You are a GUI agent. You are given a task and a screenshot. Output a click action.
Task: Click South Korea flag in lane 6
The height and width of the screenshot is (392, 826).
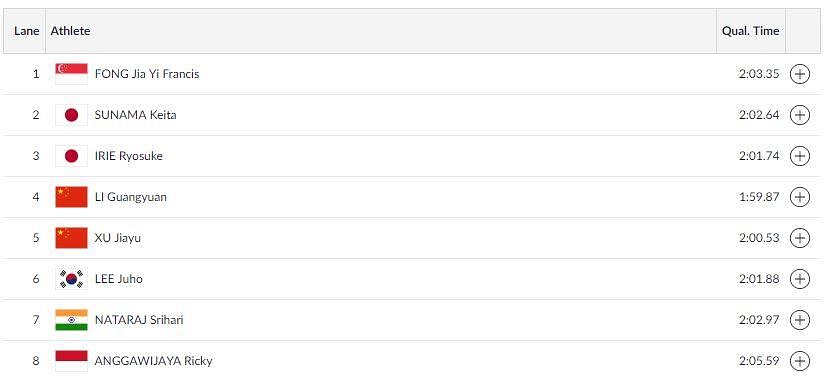pyautogui.click(x=71, y=279)
